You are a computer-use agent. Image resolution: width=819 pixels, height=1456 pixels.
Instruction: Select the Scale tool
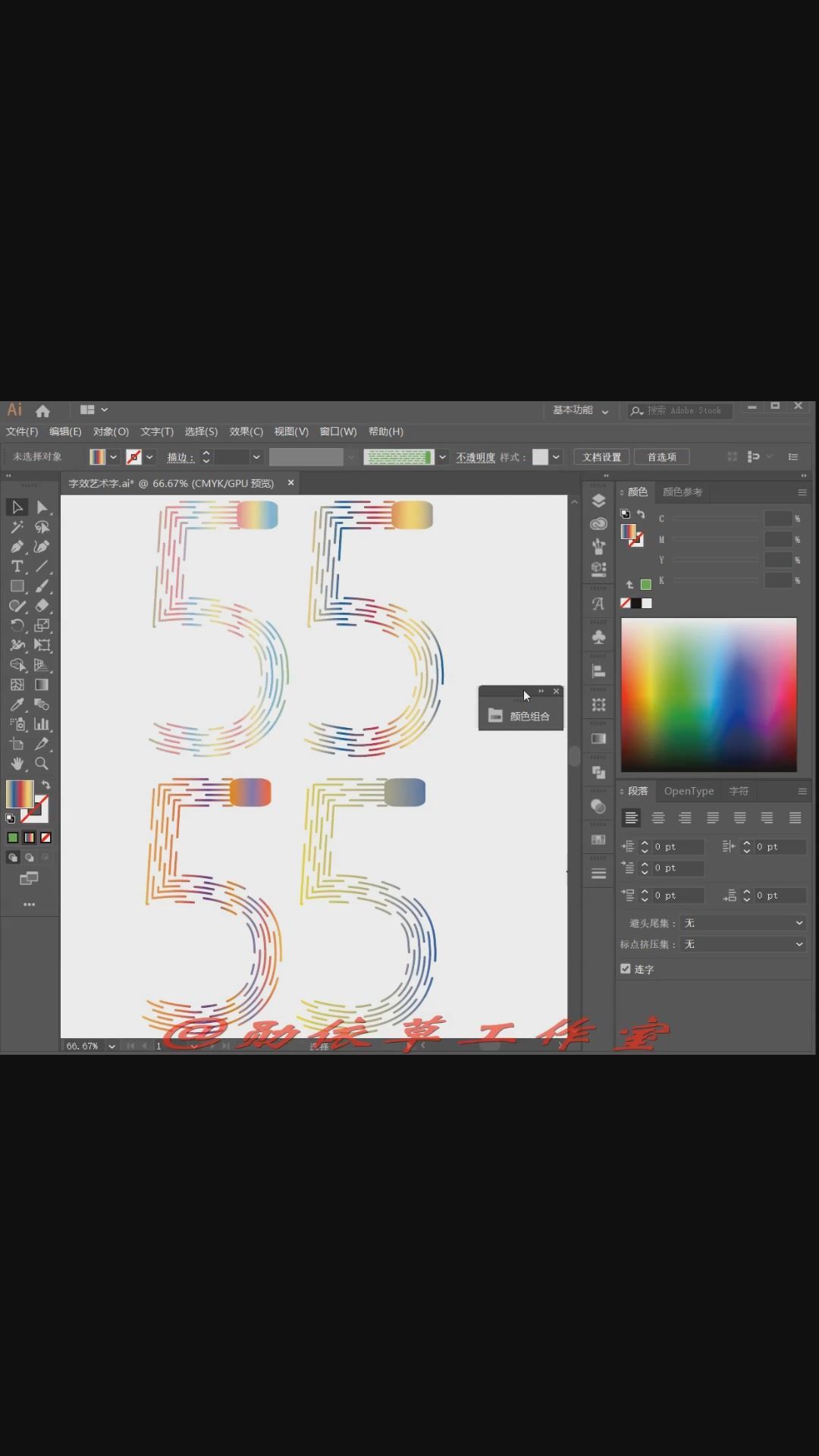click(42, 625)
